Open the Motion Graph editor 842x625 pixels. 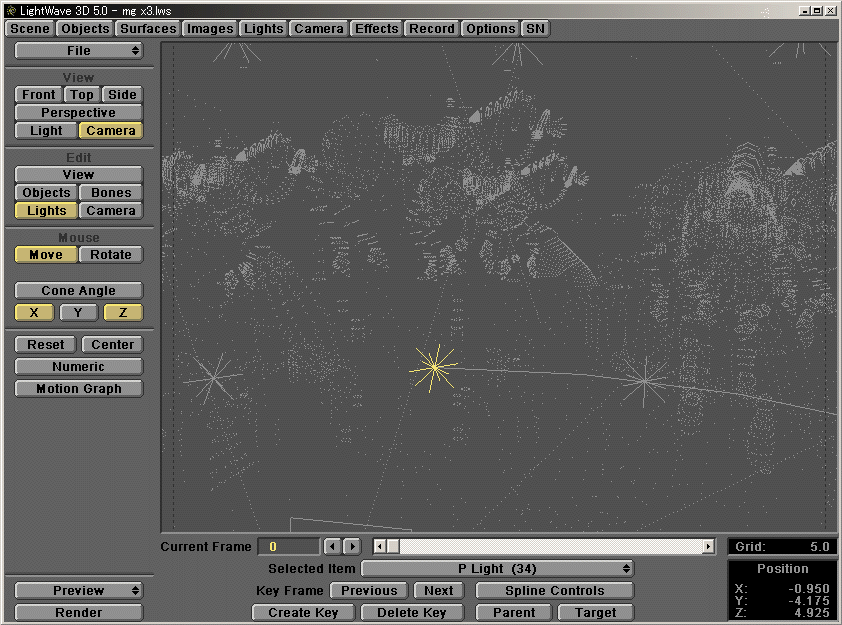78,388
